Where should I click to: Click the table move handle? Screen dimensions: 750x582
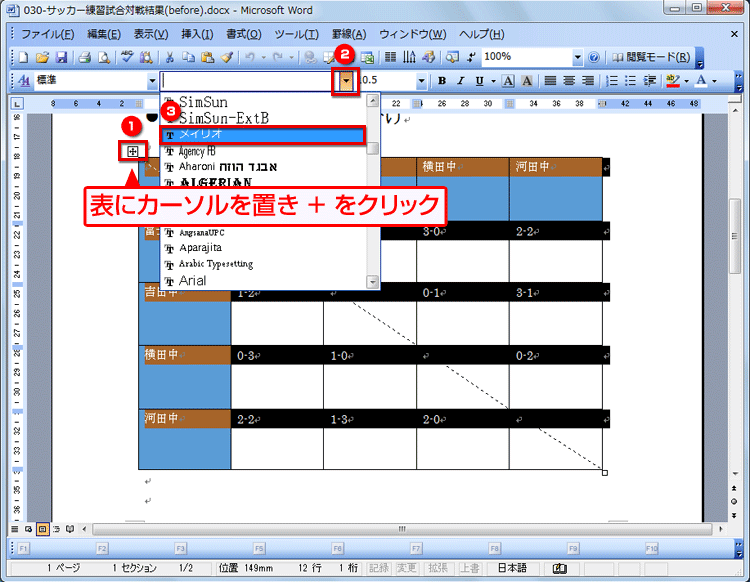tap(132, 152)
